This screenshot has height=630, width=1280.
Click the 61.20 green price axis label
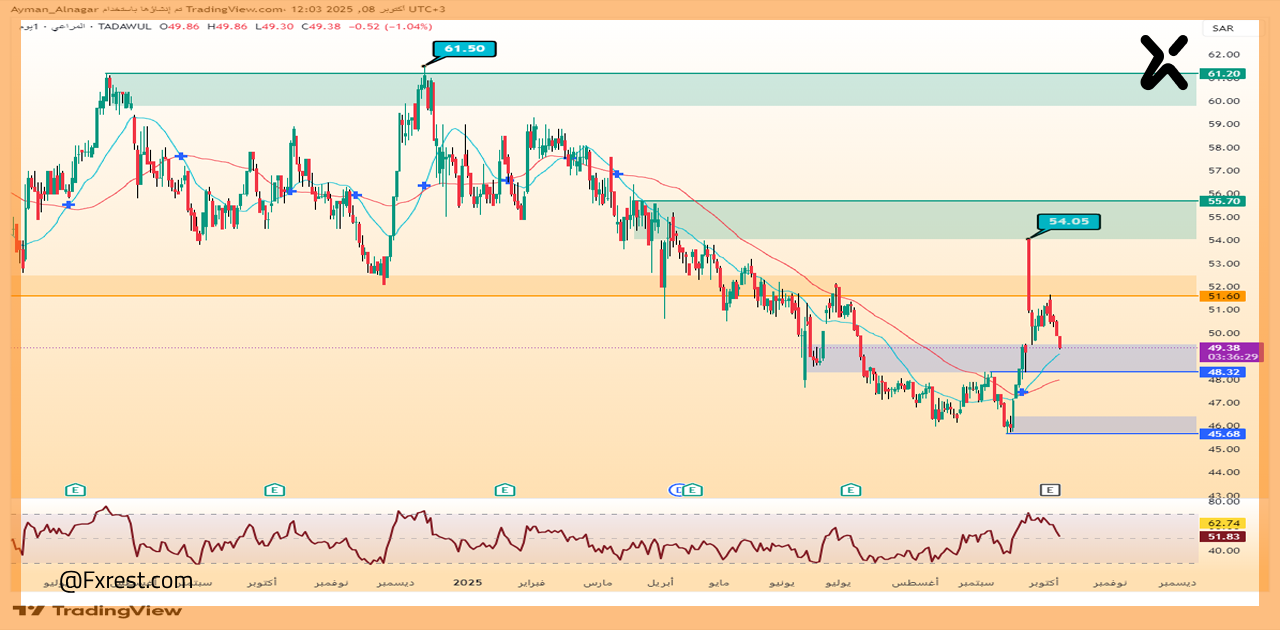[1224, 74]
